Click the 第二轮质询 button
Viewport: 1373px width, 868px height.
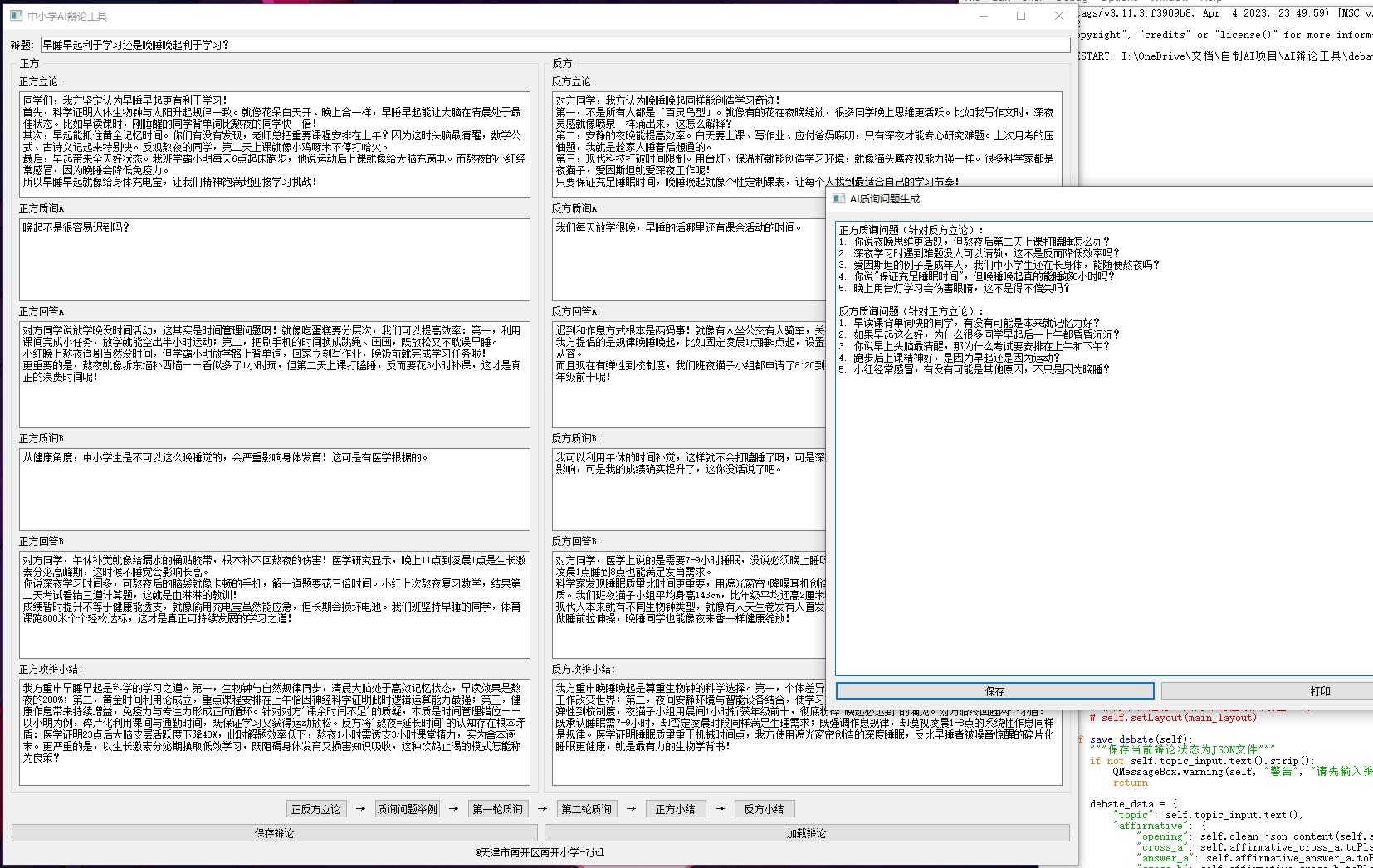[x=586, y=809]
